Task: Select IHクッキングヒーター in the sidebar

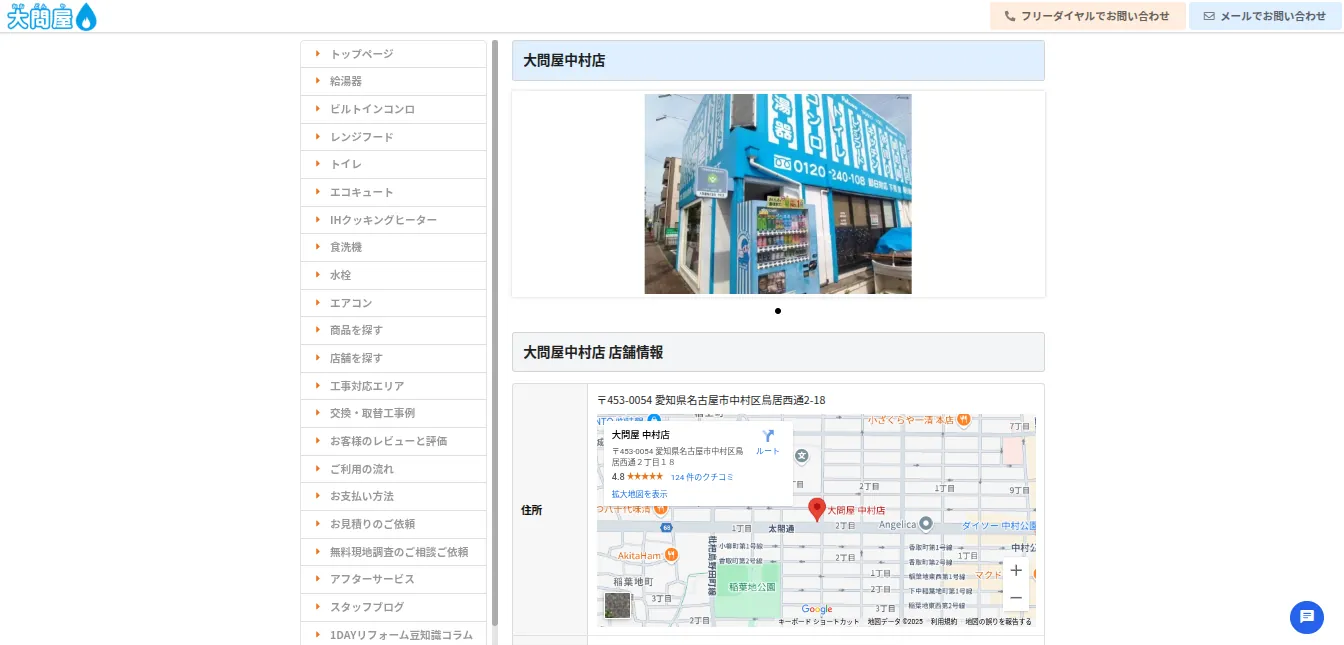Action: pos(393,220)
